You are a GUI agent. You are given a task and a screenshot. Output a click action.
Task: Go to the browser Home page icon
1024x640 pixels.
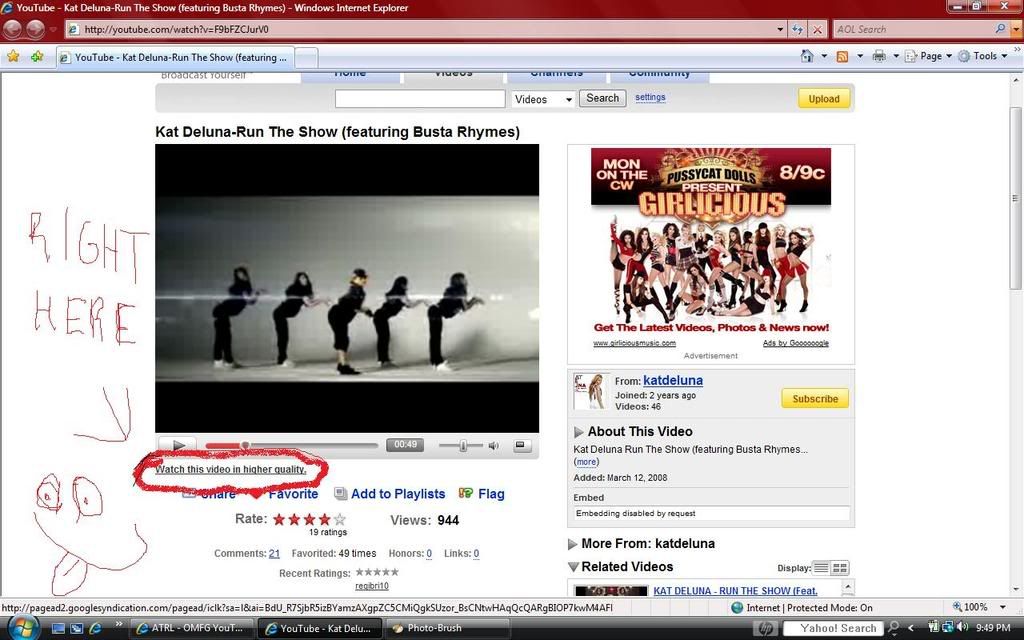tap(807, 56)
